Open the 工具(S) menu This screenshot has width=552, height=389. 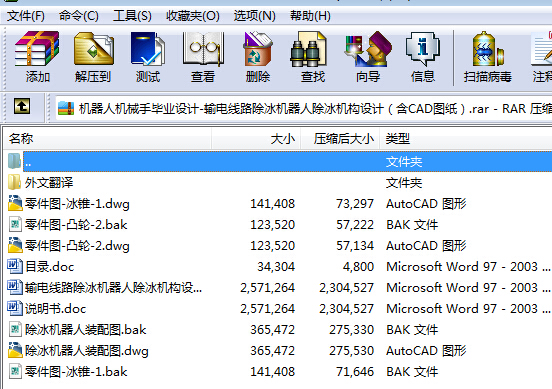tap(132, 16)
